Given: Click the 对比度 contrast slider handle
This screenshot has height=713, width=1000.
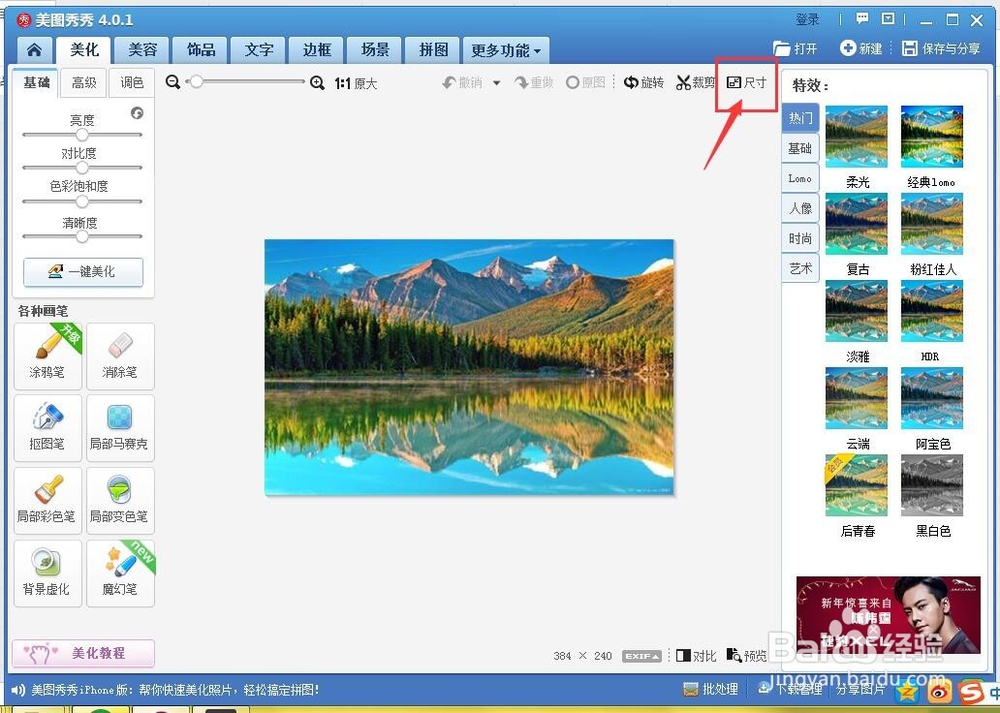Looking at the screenshot, I should click(82, 168).
